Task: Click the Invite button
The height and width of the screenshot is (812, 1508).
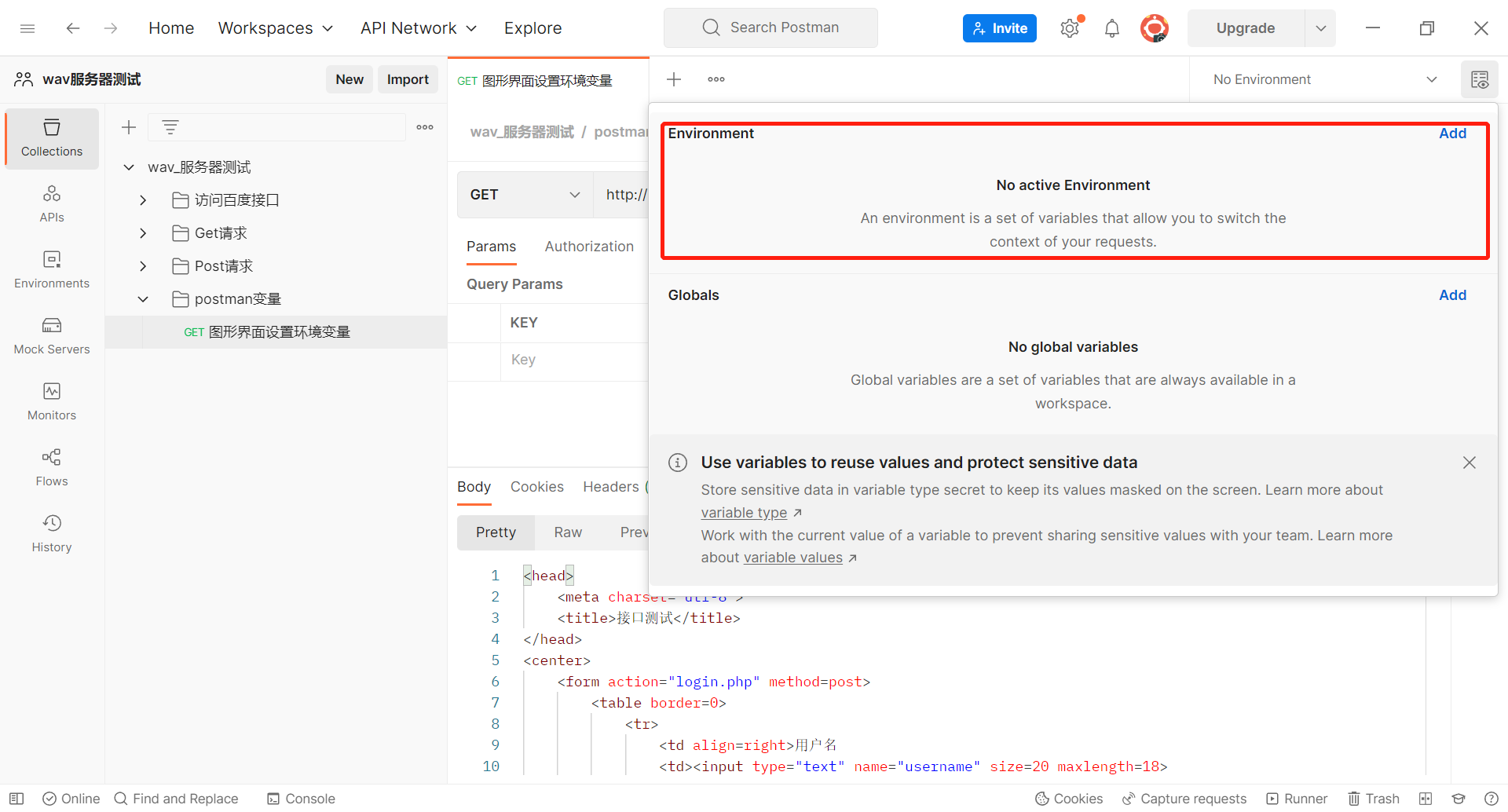Action: coord(999,28)
